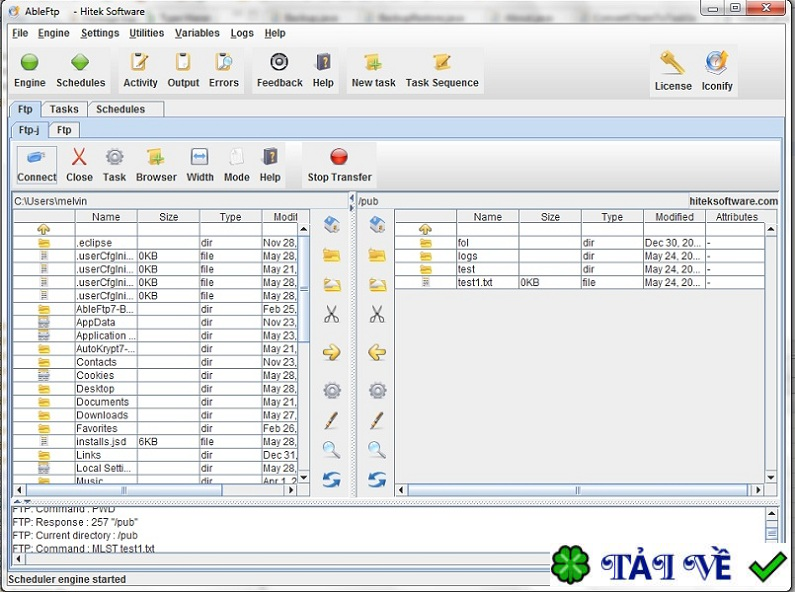Sort local files by Size column
The width and height of the screenshot is (795, 592).
point(168,217)
